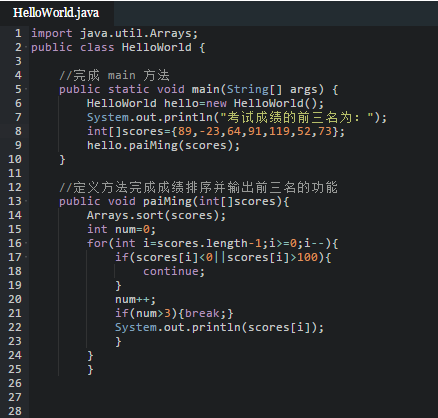Click 'java.util.Arrays;' in the import statement
Screen dimensions: 438x418
(x=139, y=34)
